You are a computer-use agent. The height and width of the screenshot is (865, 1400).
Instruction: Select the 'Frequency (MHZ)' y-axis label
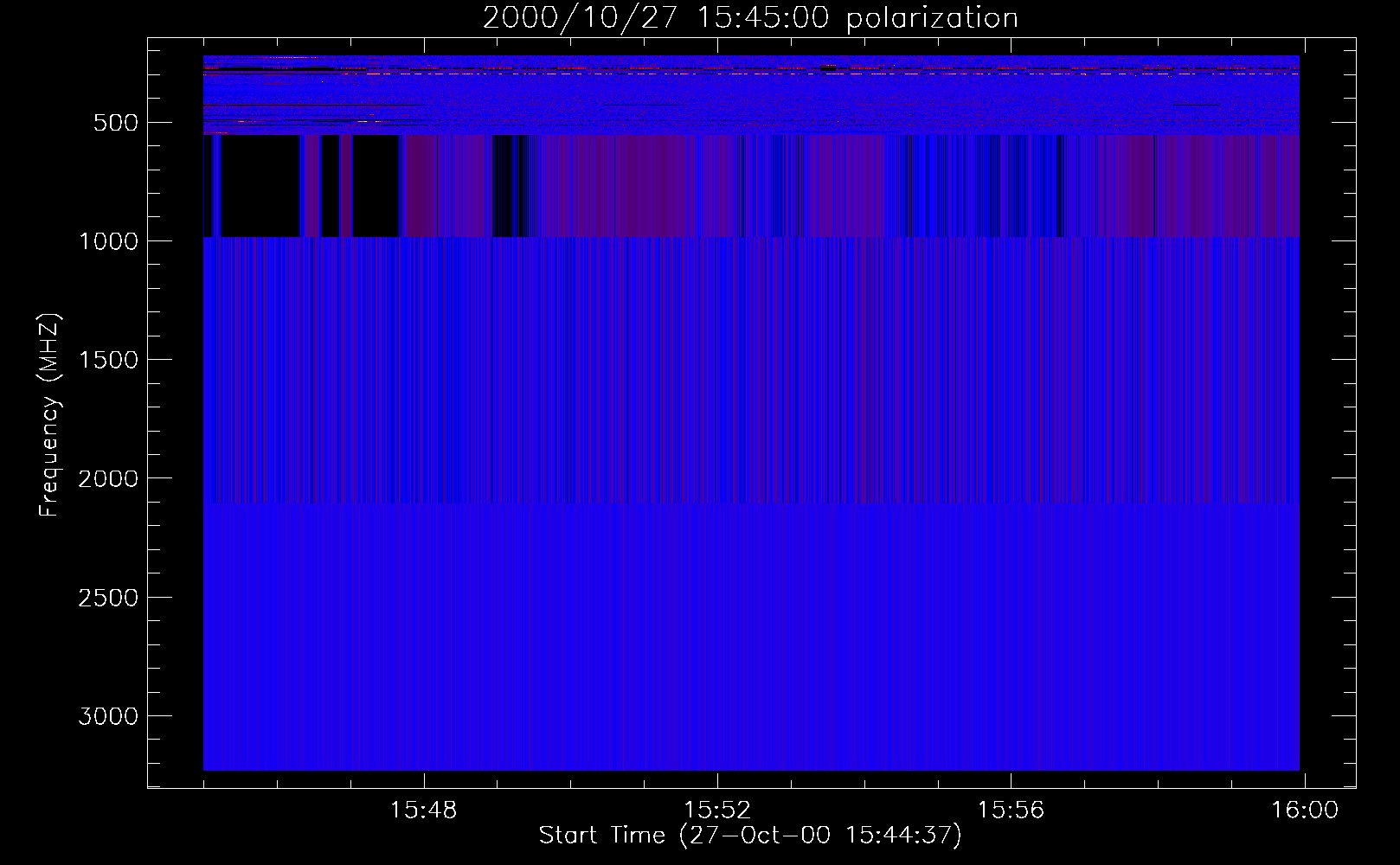49,414
